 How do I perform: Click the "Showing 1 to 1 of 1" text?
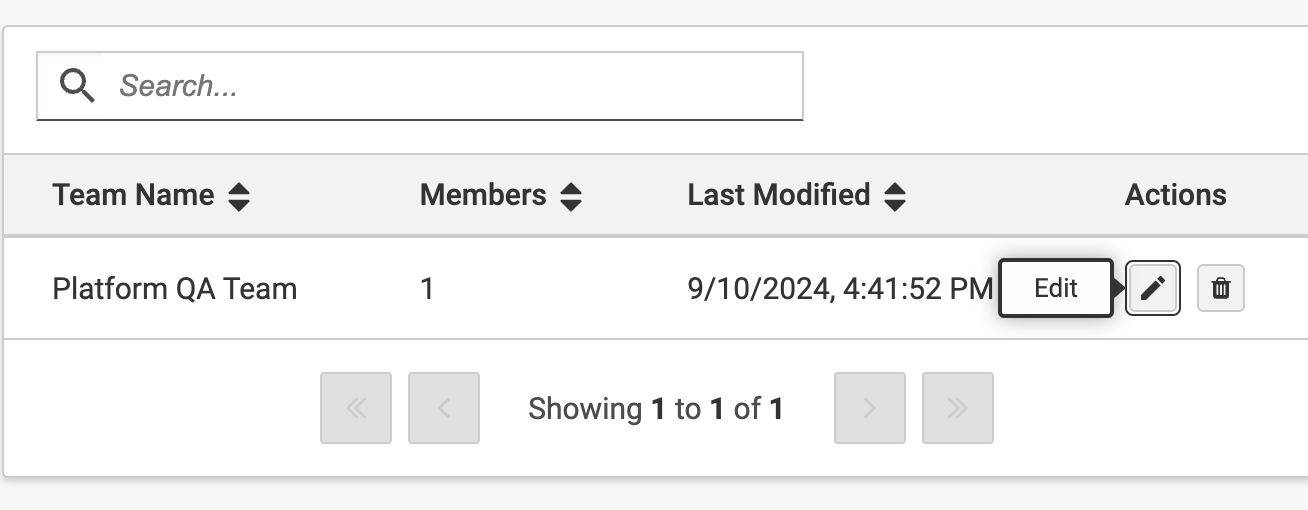click(x=656, y=408)
